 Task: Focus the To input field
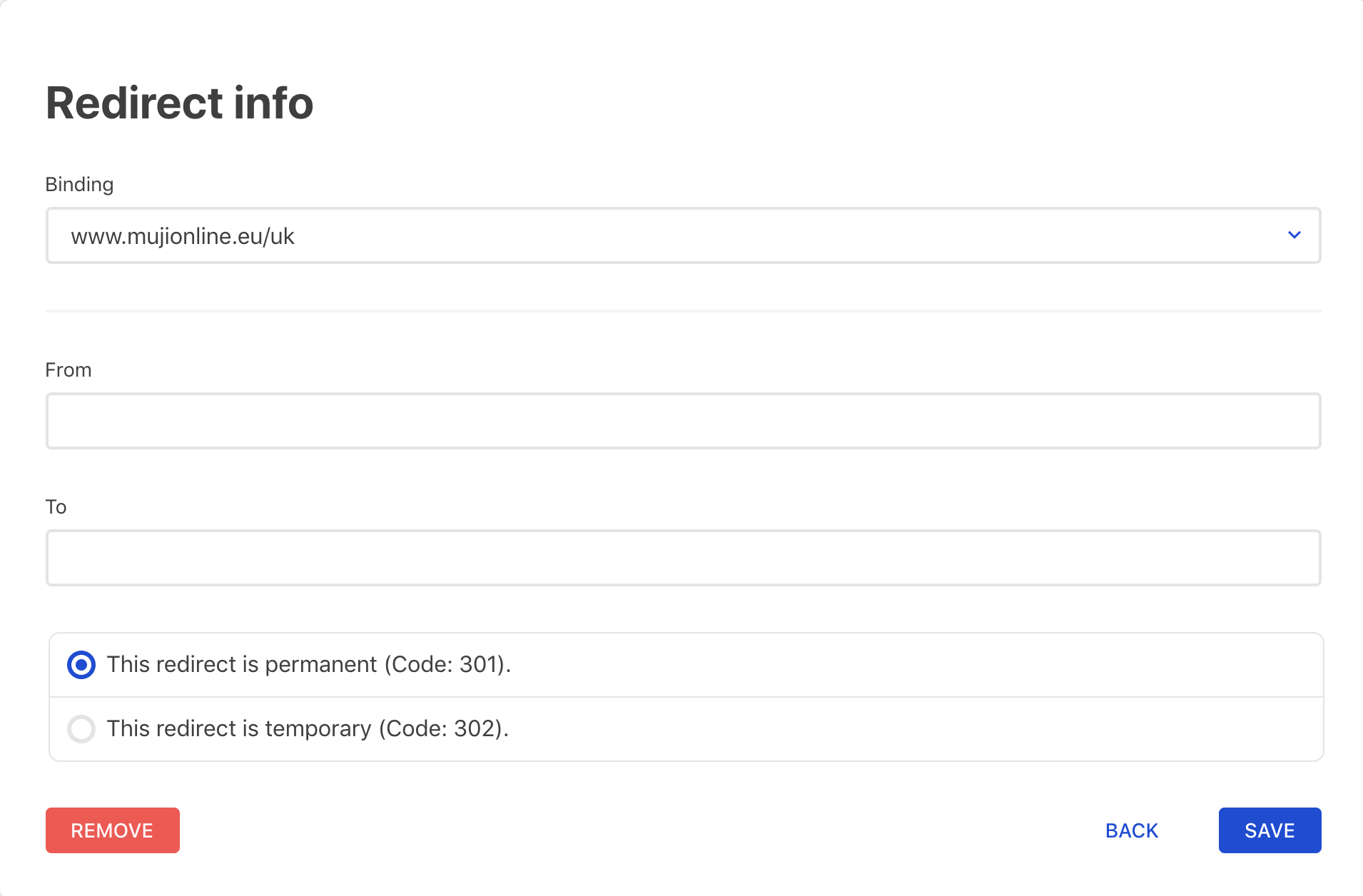pyautogui.click(x=683, y=558)
